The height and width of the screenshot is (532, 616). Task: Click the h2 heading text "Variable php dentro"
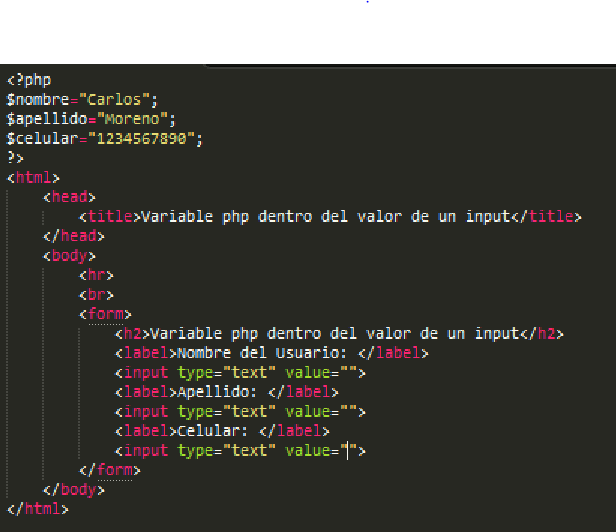tap(236, 334)
